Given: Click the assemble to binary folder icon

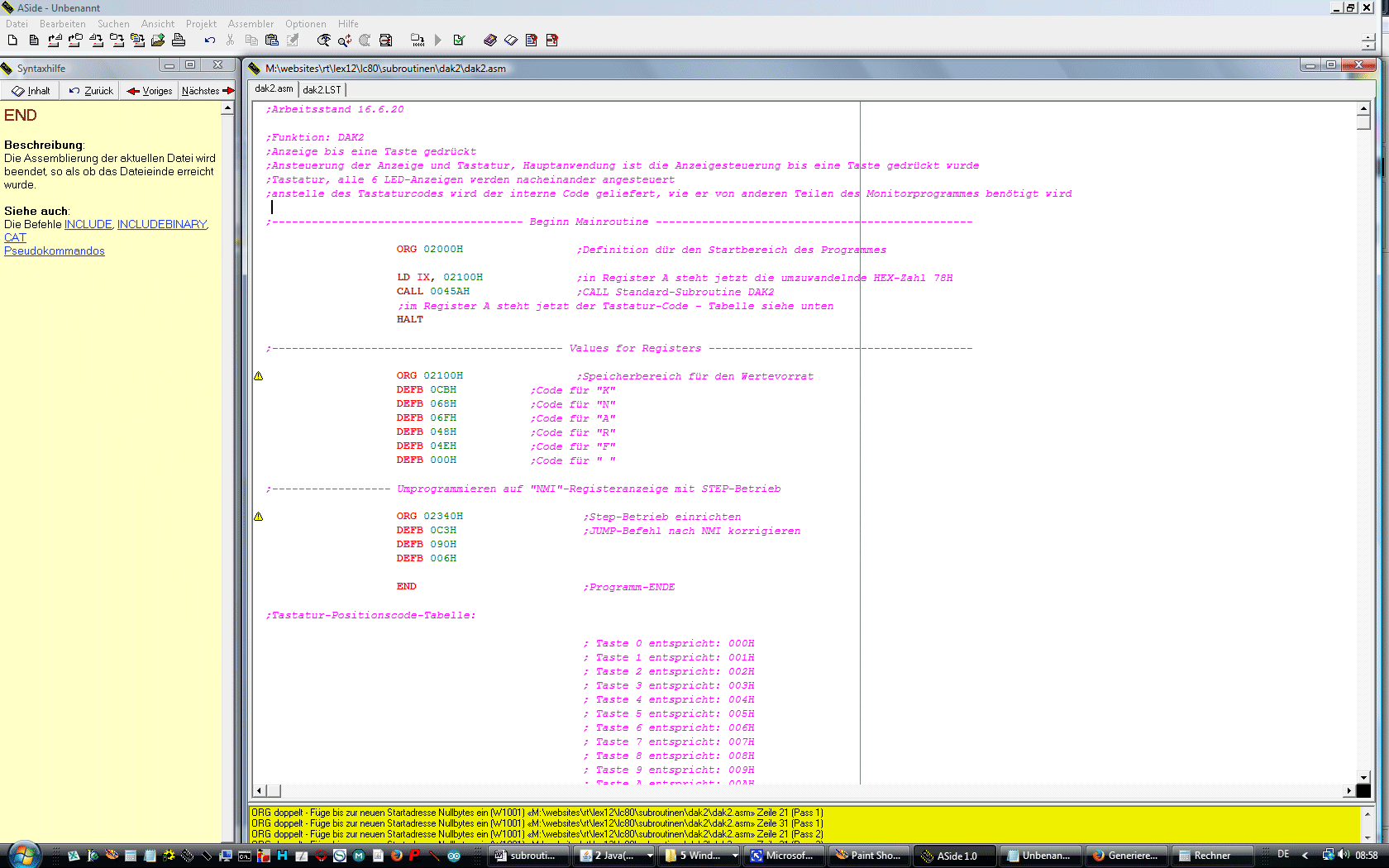Looking at the screenshot, I should point(418,40).
